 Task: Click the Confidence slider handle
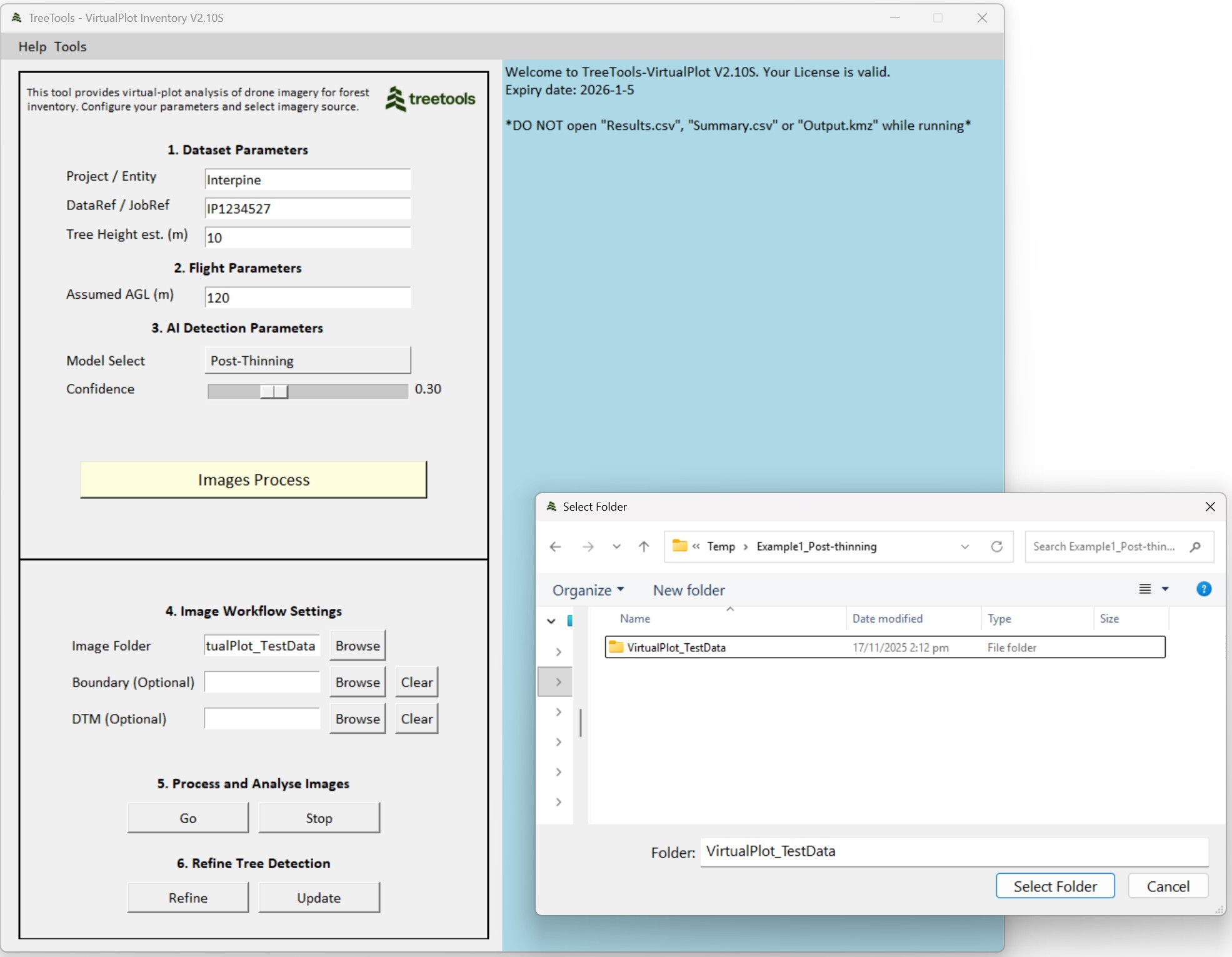[x=274, y=391]
